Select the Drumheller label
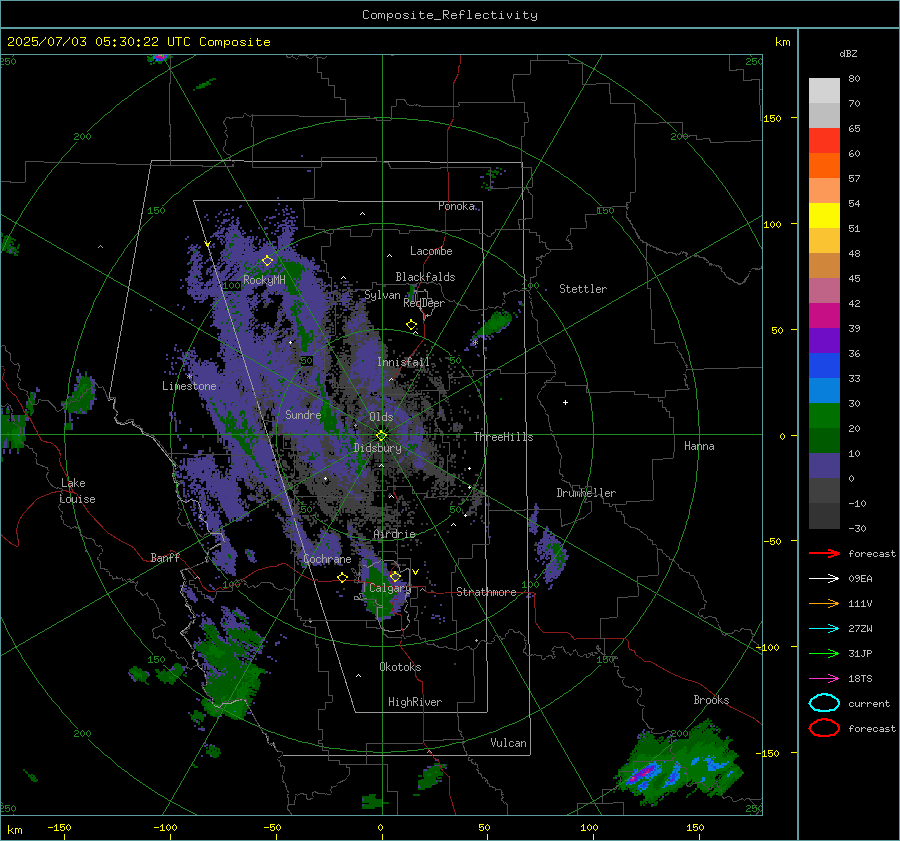Screen dimensions: 900x841 click(x=586, y=493)
